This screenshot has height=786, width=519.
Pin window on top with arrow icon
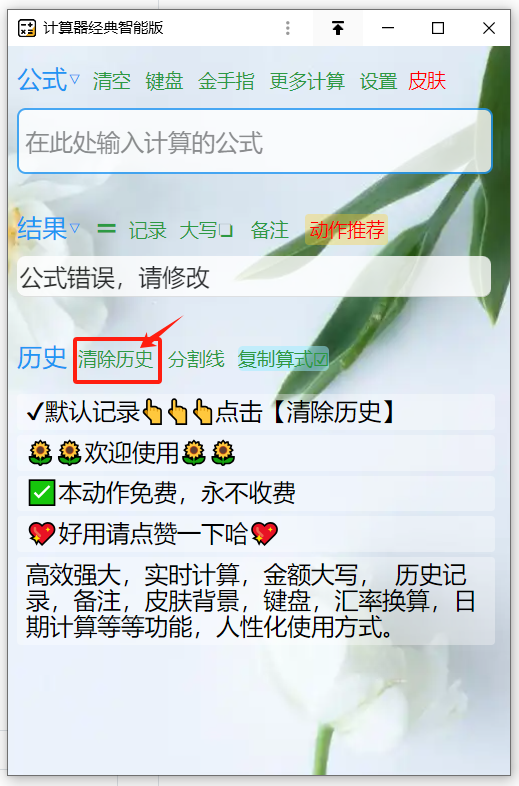pos(338,28)
